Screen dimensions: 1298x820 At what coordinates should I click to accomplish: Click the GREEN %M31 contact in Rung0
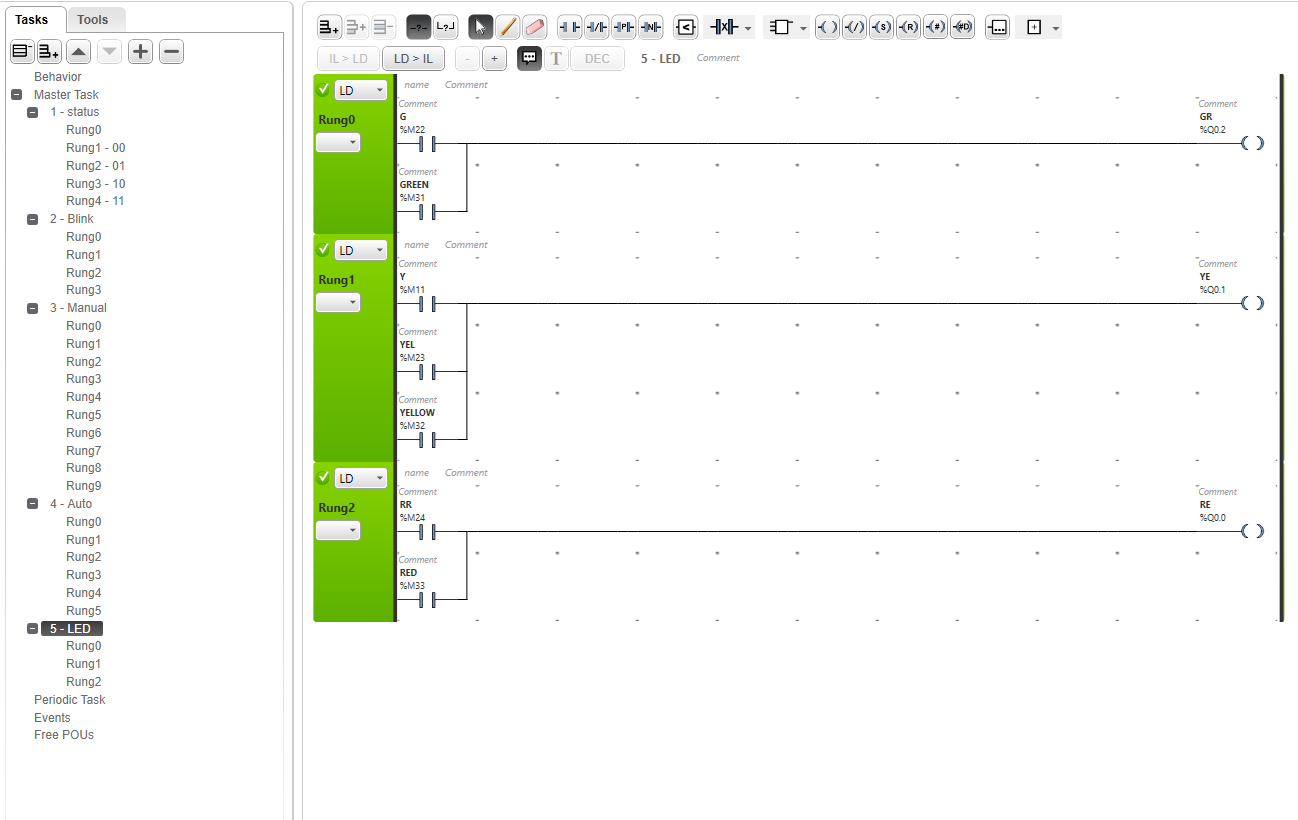tap(427, 211)
